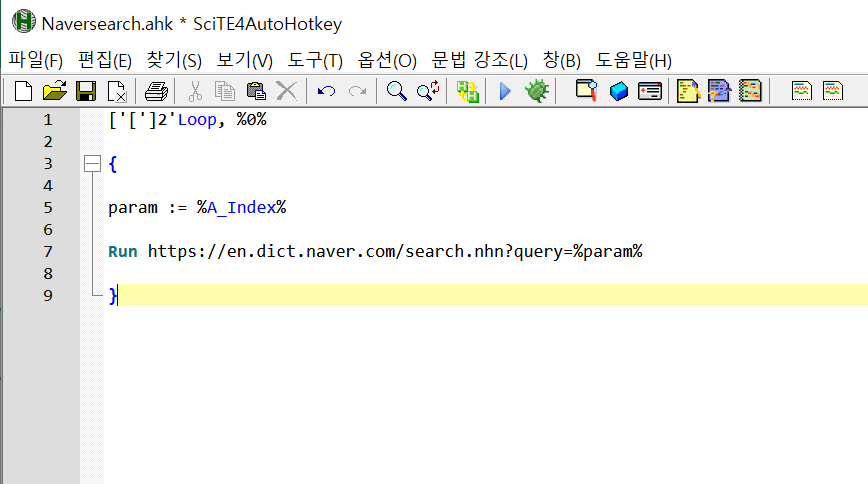This screenshot has width=868, height=484.
Task: Click the closing brace on line 9
Action: [113, 295]
